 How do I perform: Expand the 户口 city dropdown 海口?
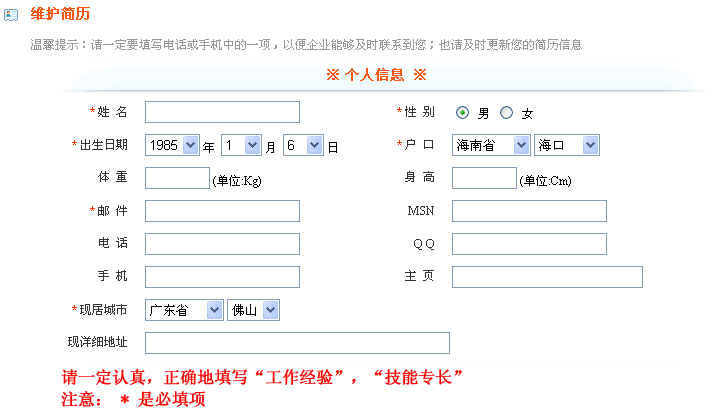(x=566, y=146)
